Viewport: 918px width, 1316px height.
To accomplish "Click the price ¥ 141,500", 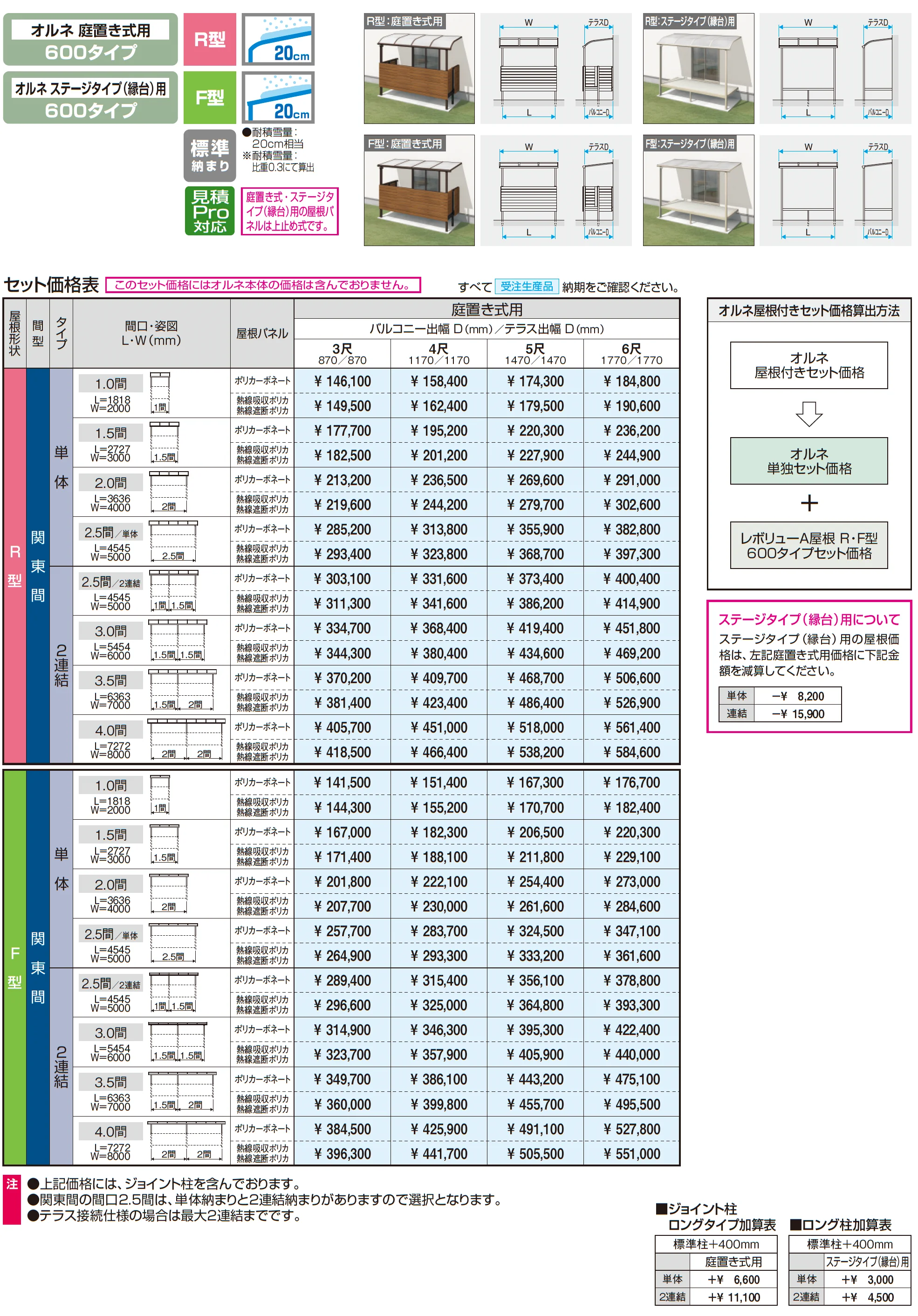I will point(342,782).
